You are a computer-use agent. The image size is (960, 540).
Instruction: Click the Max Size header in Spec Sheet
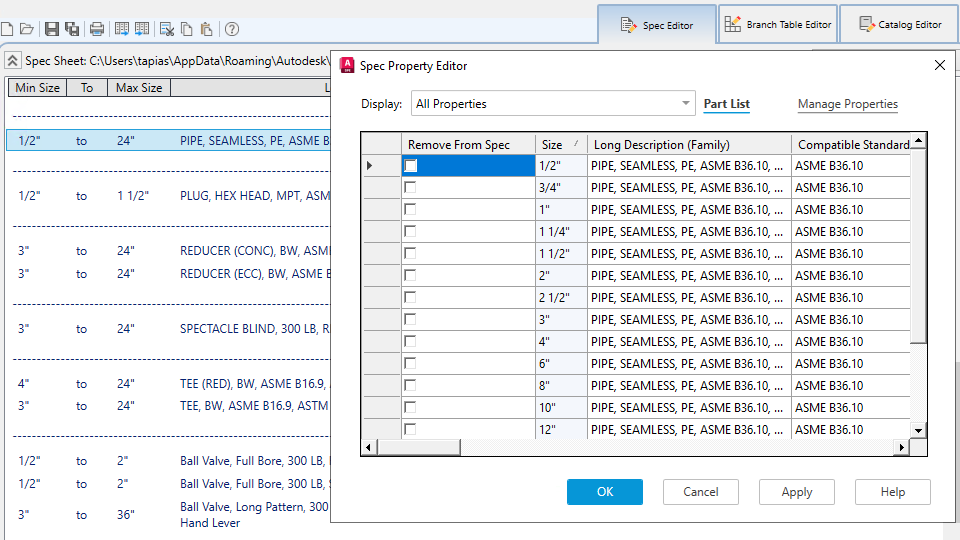139,88
